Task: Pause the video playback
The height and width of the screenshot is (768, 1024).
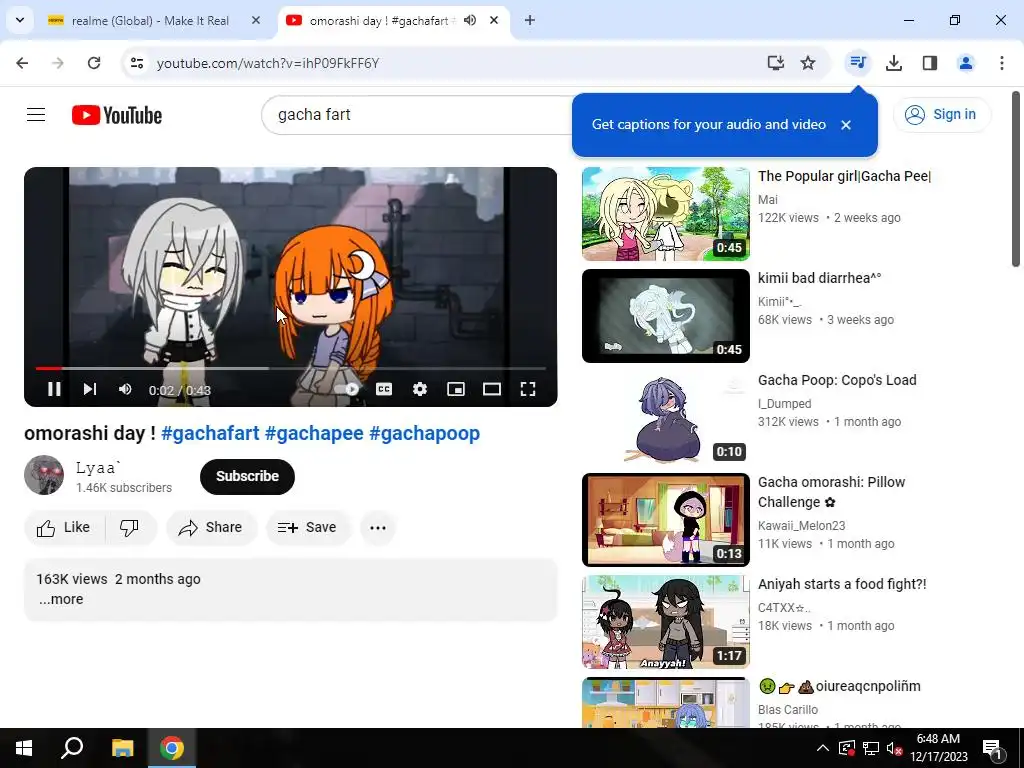Action: pyautogui.click(x=54, y=389)
